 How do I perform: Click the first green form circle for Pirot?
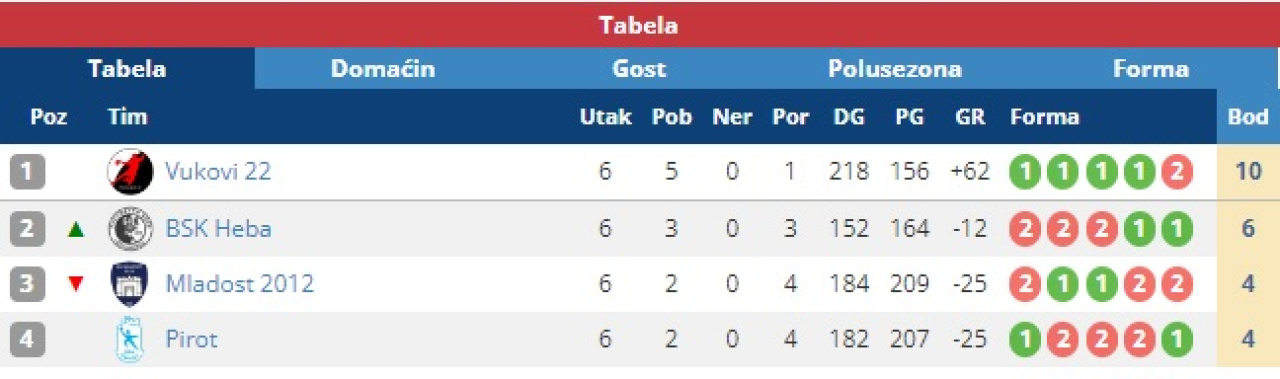1025,340
